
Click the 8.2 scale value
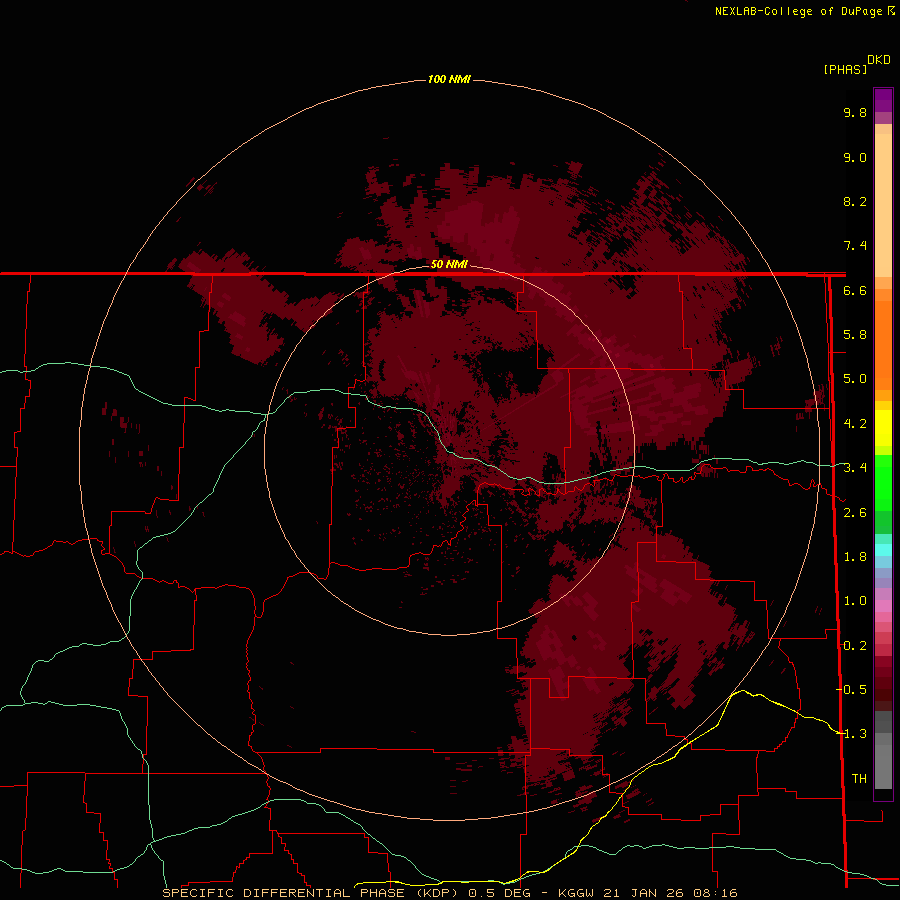click(x=855, y=201)
